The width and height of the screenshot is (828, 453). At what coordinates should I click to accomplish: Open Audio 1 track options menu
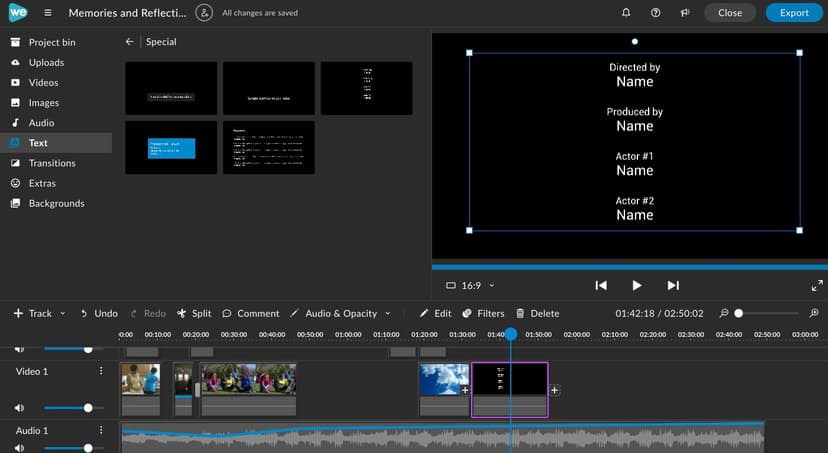pyautogui.click(x=101, y=430)
